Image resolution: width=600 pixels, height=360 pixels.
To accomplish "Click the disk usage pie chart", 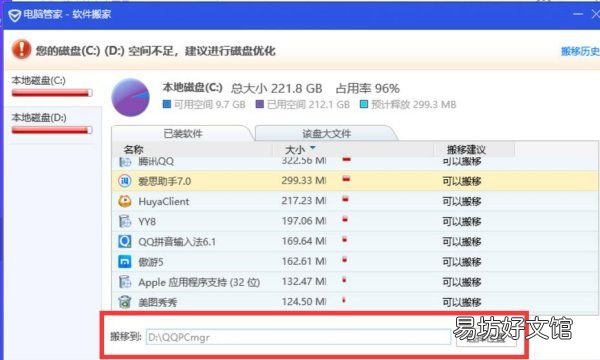I will click(130, 98).
